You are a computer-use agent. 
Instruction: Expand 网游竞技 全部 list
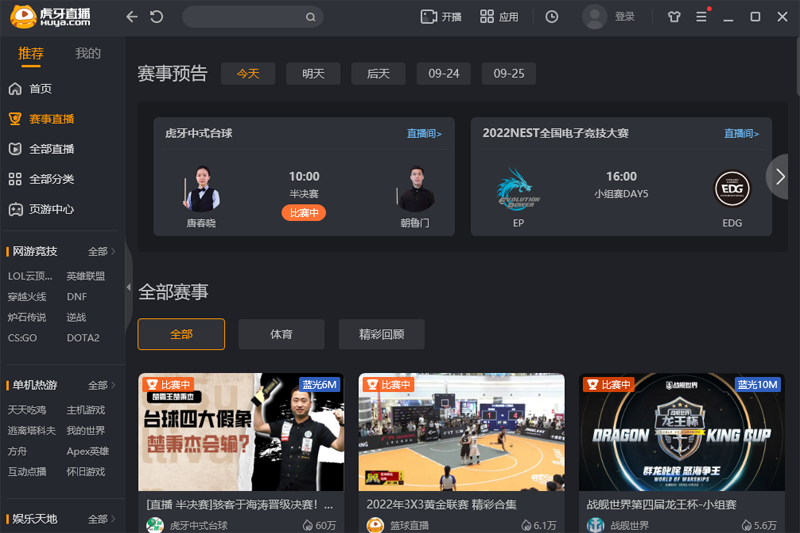[x=102, y=251]
